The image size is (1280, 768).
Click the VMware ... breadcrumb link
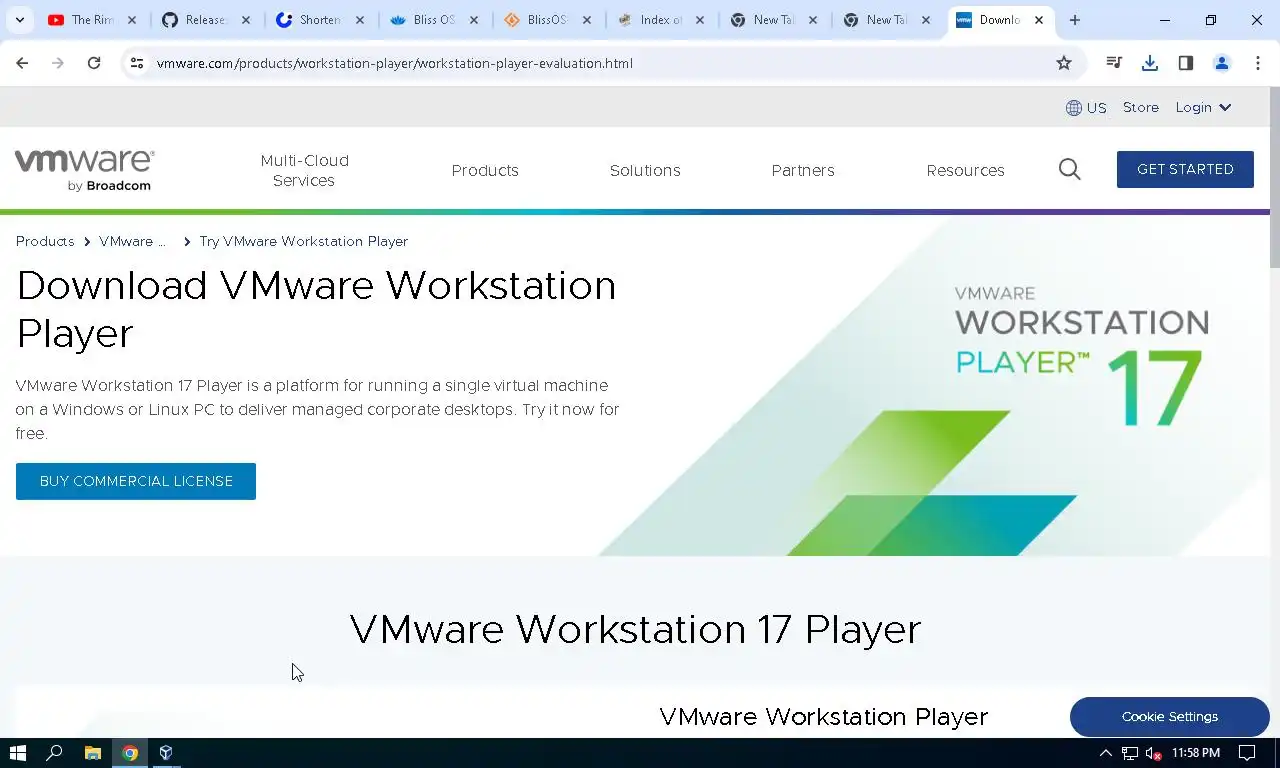click(132, 241)
